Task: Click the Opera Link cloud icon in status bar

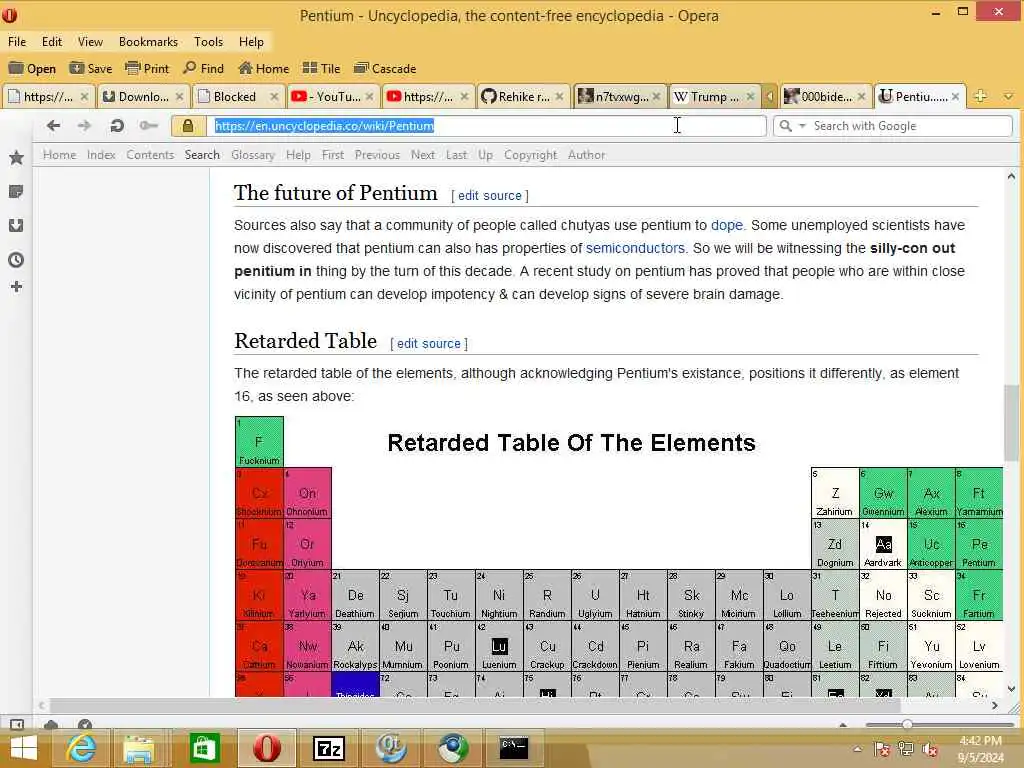Action: pyautogui.click(x=51, y=724)
